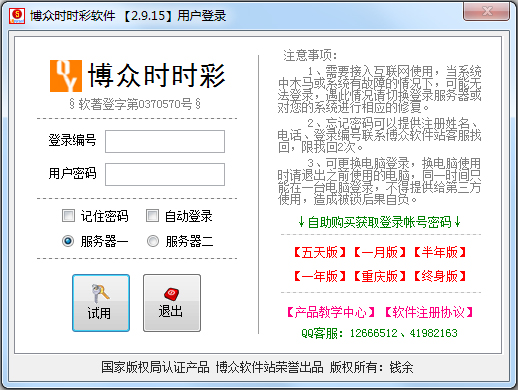Open the 【重庆版】 purchase link
Image resolution: width=518 pixels, height=390 pixels.
tap(379, 276)
